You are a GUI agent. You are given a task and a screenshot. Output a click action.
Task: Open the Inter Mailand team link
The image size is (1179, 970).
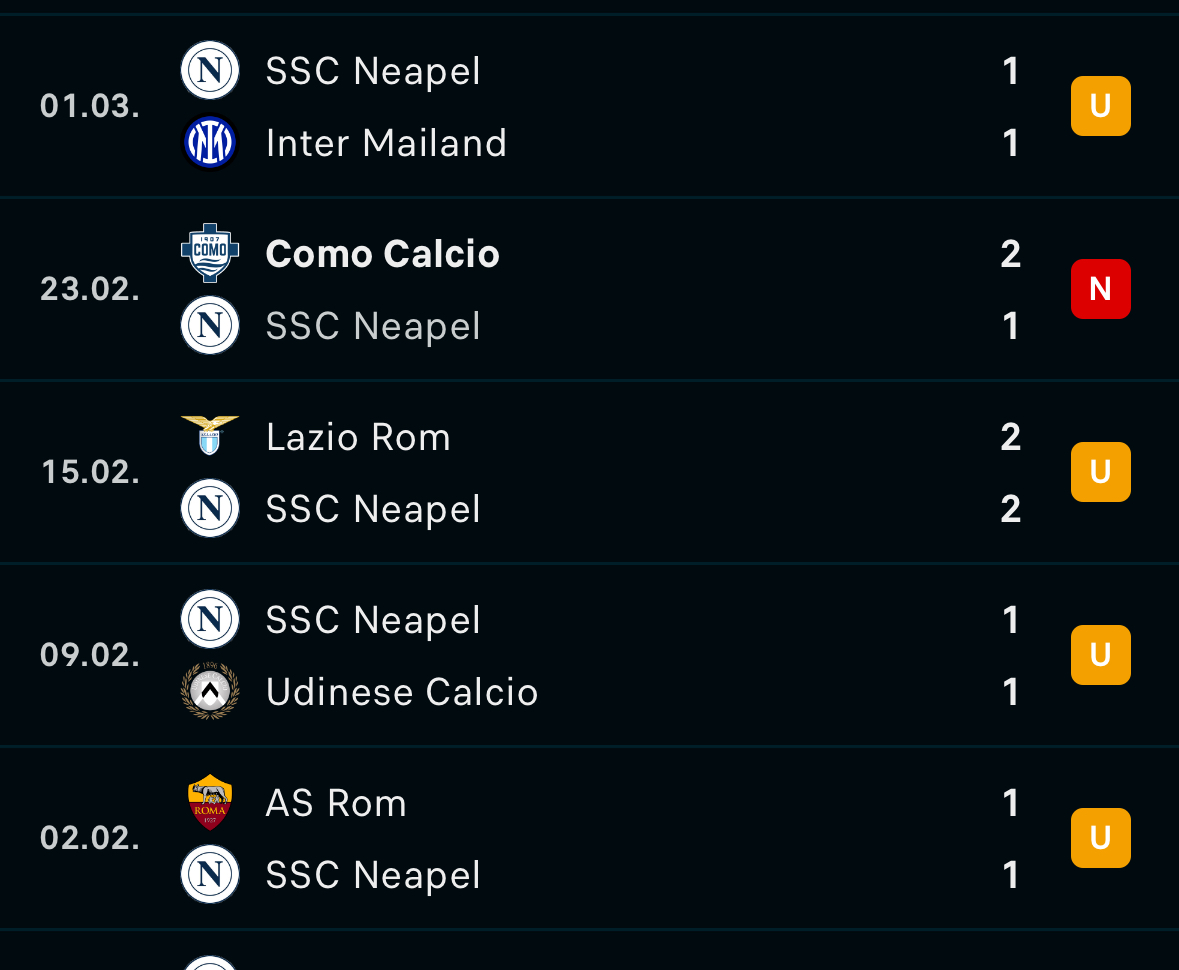(x=386, y=143)
